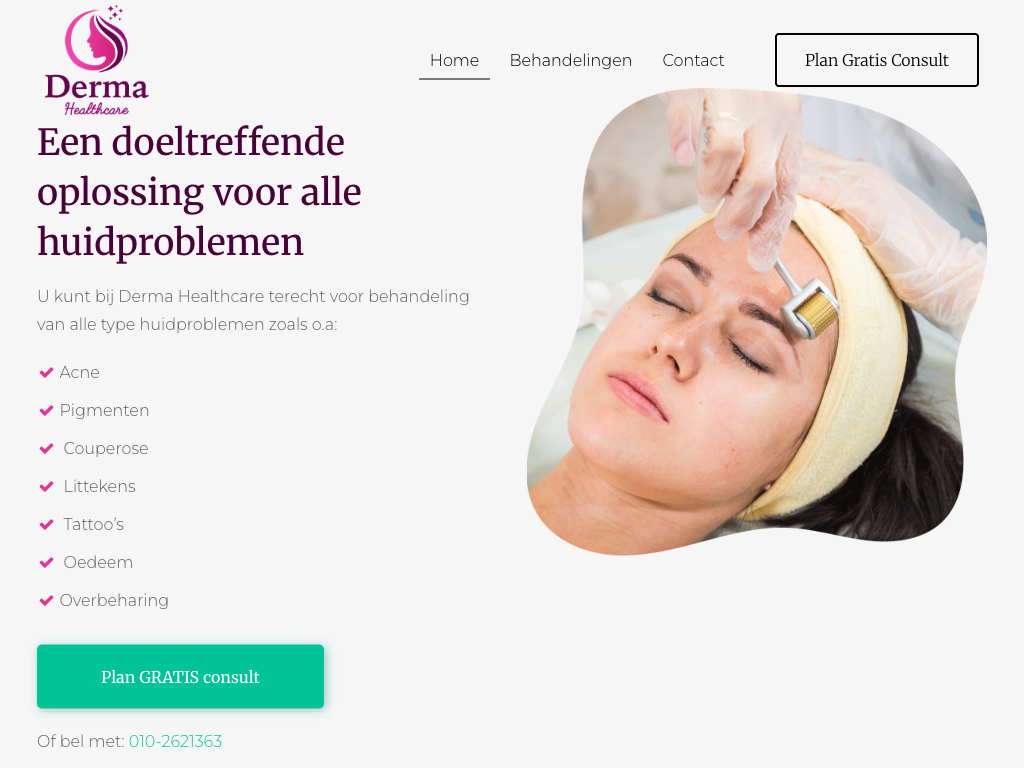Click the checkmark icon beside Couperose
The image size is (1024, 768).
pyautogui.click(x=46, y=448)
